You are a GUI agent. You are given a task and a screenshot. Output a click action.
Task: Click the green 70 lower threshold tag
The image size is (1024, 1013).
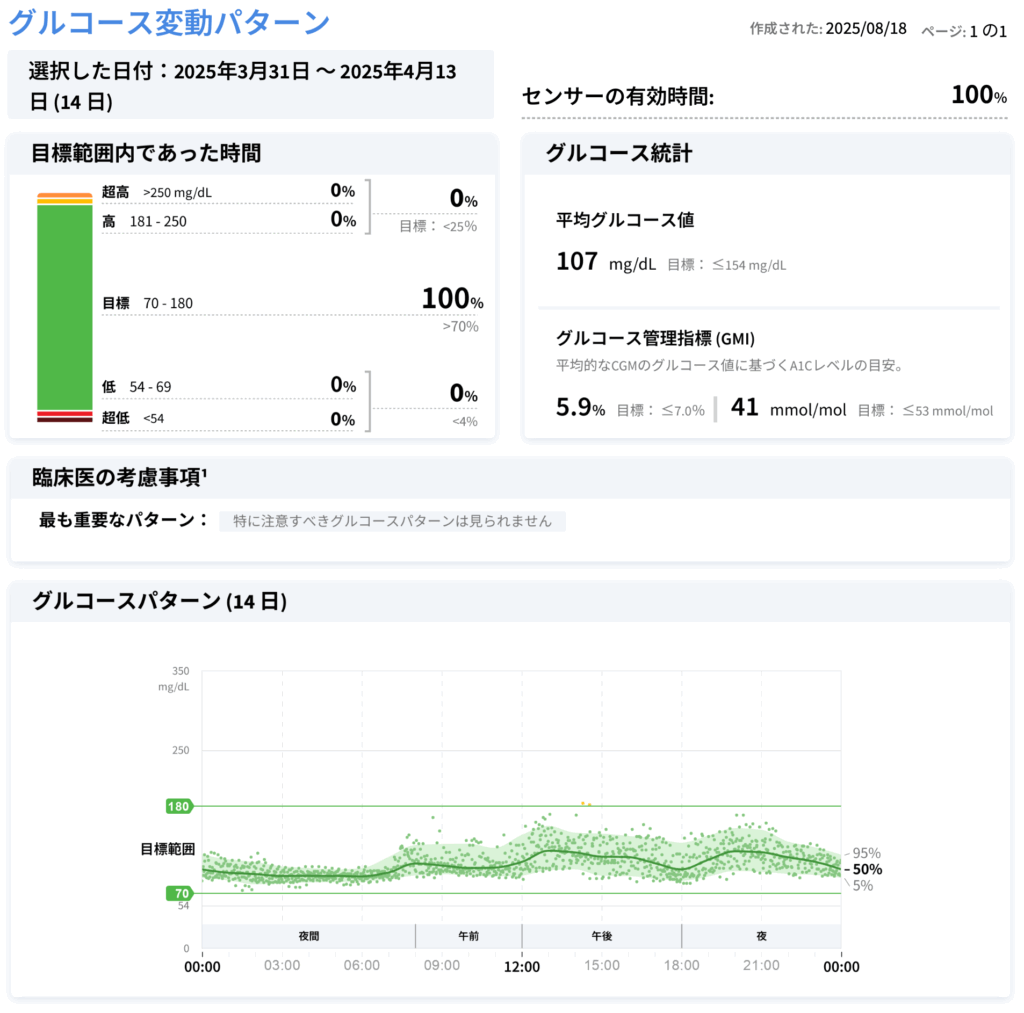183,893
